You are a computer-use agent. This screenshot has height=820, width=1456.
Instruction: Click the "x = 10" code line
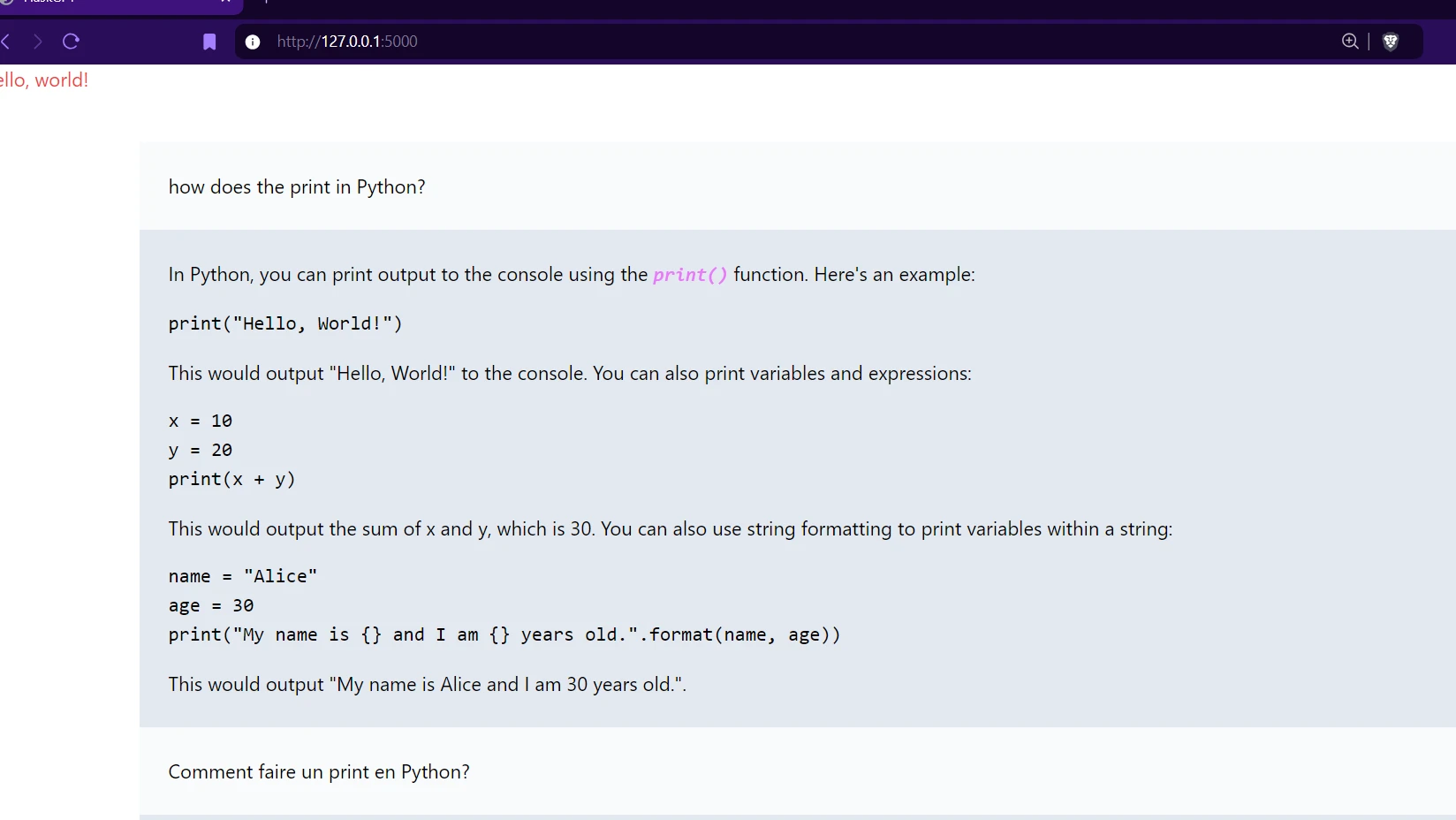pos(201,421)
